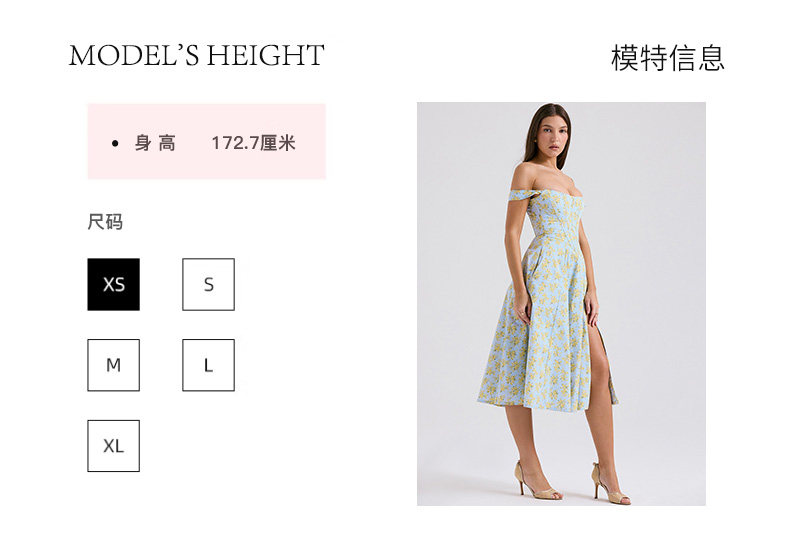Click the 172.7厘米 height value
Viewport: 790px width, 548px height.
(253, 143)
